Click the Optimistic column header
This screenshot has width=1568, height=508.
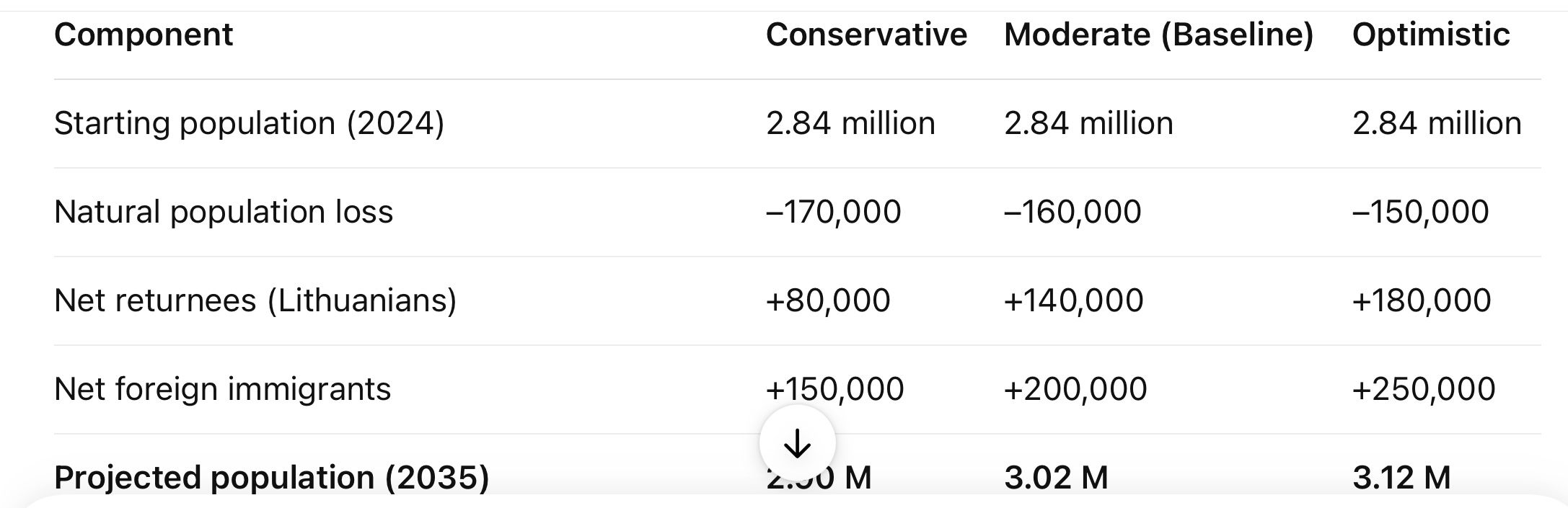tap(1431, 35)
